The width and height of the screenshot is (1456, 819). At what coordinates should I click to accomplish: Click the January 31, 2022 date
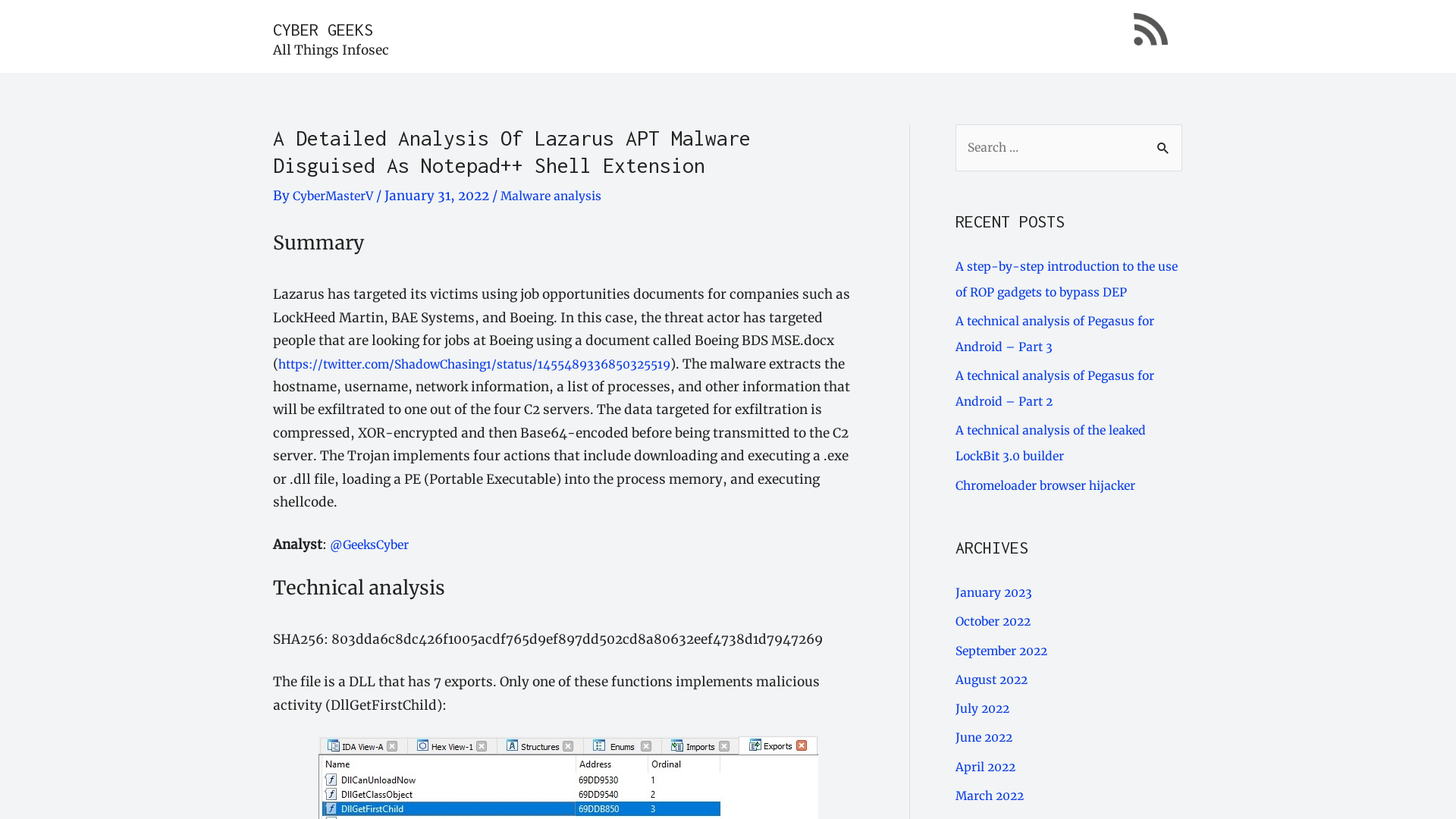(x=437, y=196)
